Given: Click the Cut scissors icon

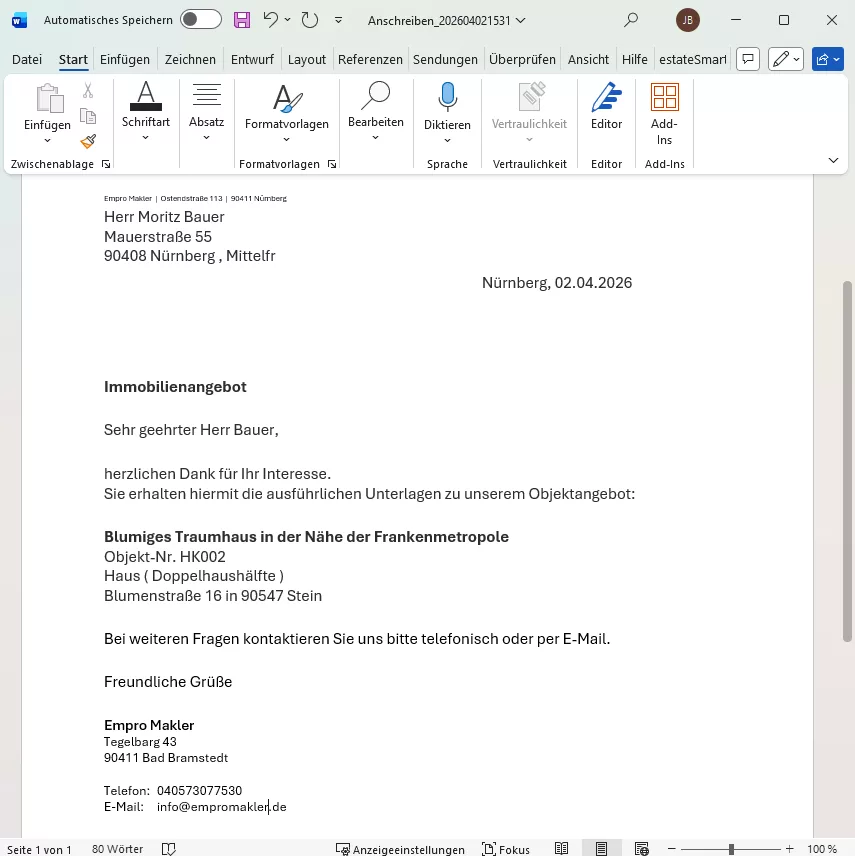Looking at the screenshot, I should point(88,92).
